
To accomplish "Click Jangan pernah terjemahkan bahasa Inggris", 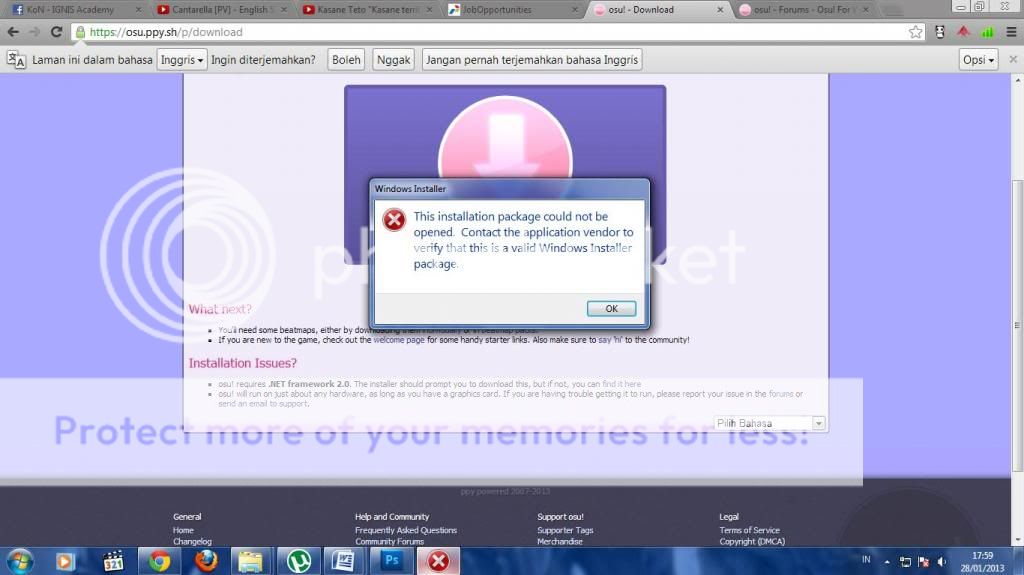I will [x=532, y=59].
